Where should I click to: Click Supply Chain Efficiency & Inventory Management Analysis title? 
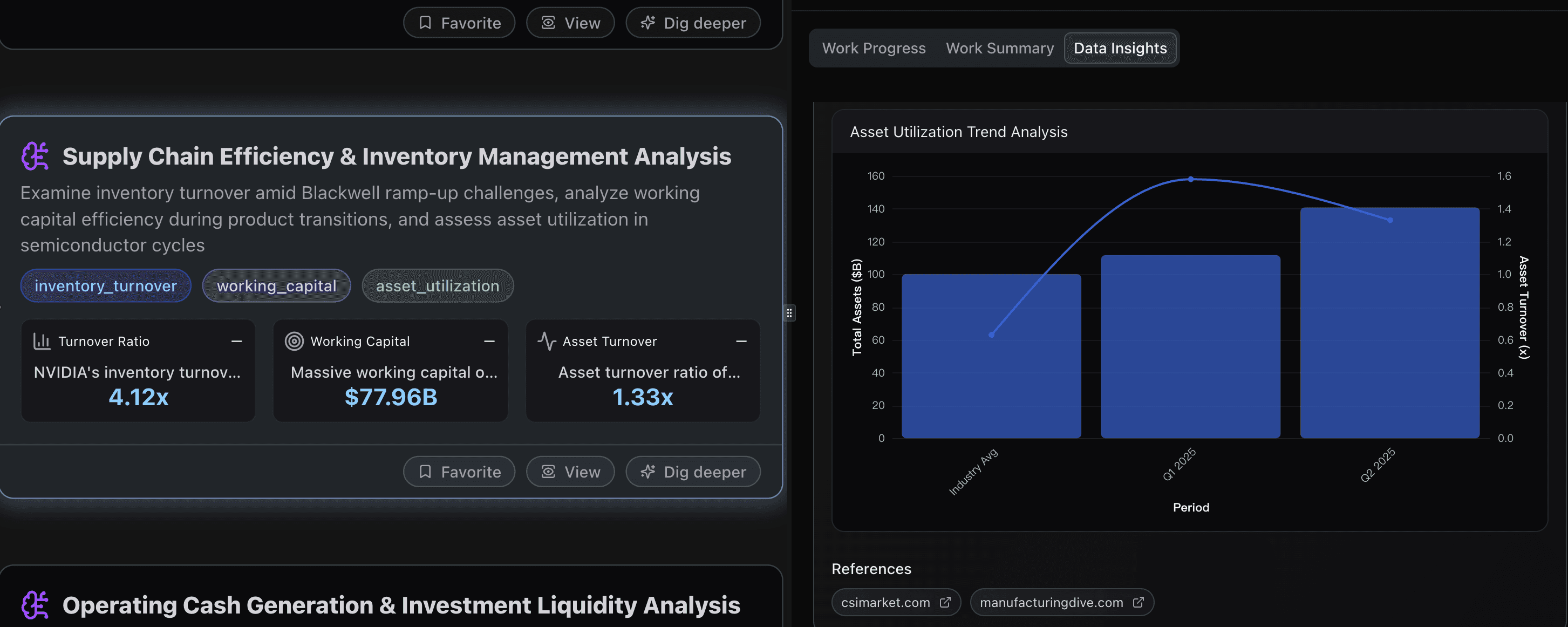click(x=397, y=156)
